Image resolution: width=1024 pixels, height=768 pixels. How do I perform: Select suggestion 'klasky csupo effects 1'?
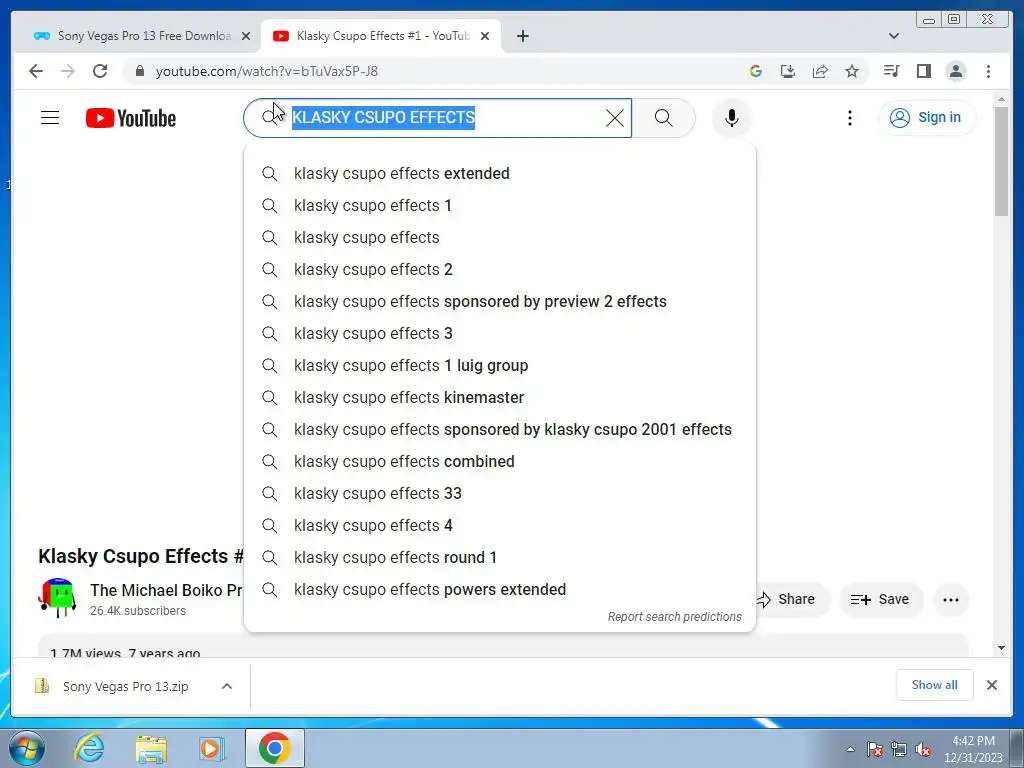coord(500,206)
